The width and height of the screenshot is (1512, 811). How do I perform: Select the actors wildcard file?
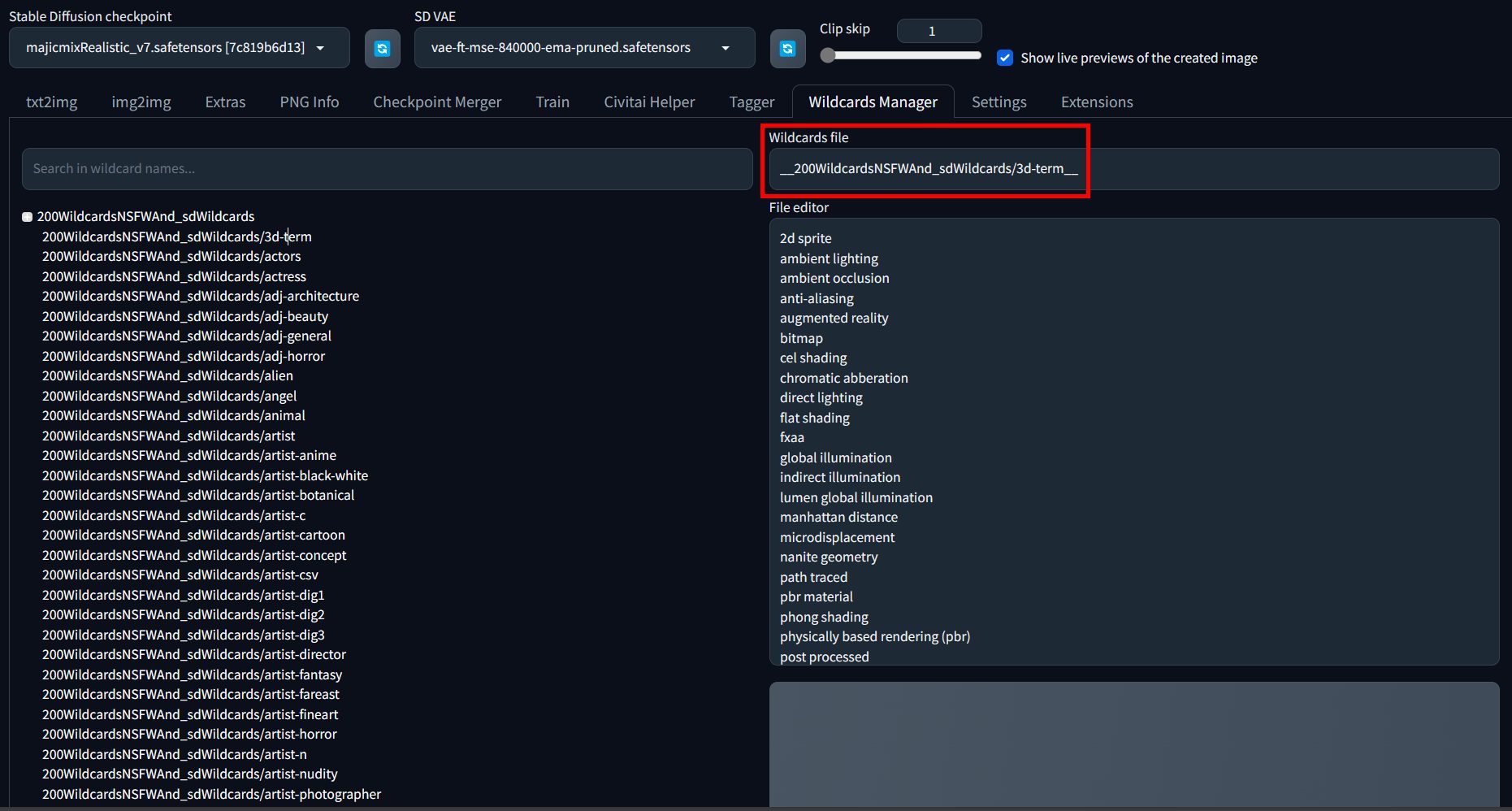coord(171,257)
